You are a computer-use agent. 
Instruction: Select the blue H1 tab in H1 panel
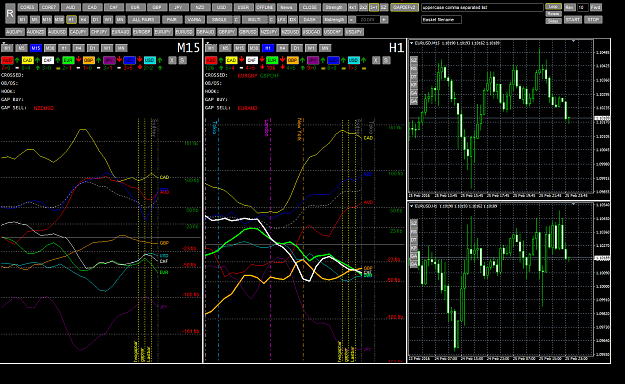tap(268, 48)
